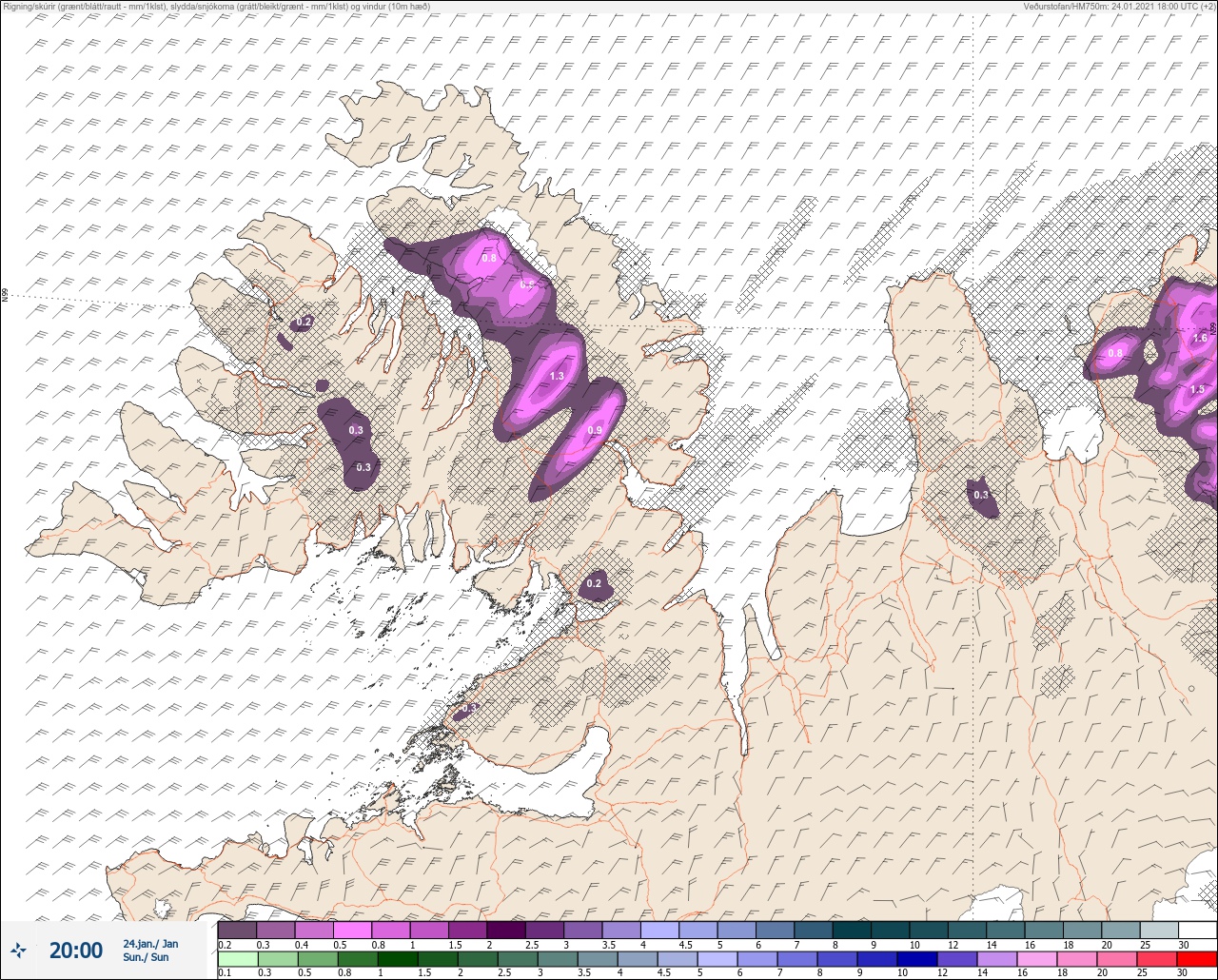Select the lower-row 30 bright red swatch
This screenshot has width=1218, height=980.
pos(1197,958)
